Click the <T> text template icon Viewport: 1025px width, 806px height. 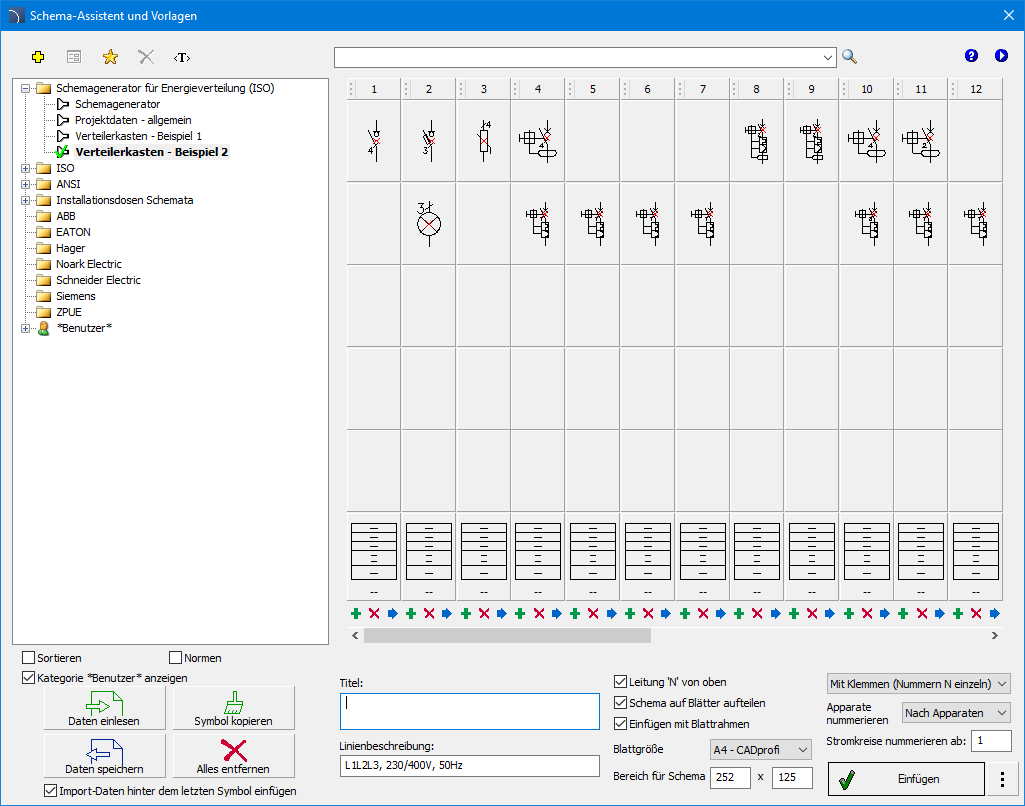point(181,57)
